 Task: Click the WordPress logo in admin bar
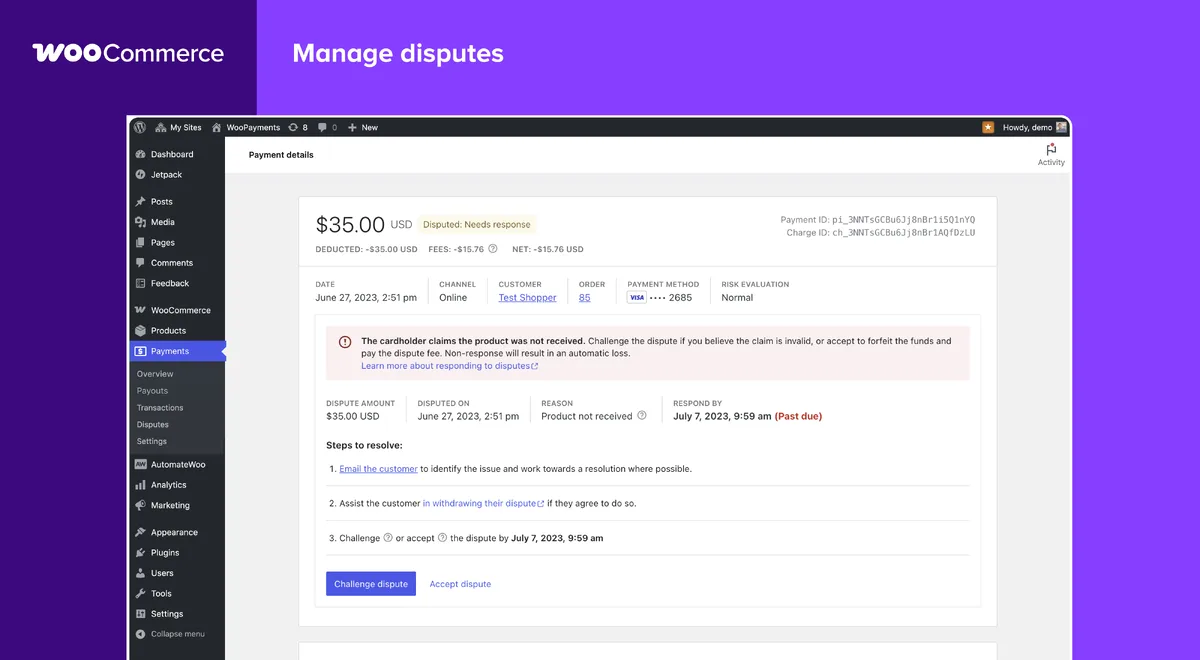(x=140, y=127)
